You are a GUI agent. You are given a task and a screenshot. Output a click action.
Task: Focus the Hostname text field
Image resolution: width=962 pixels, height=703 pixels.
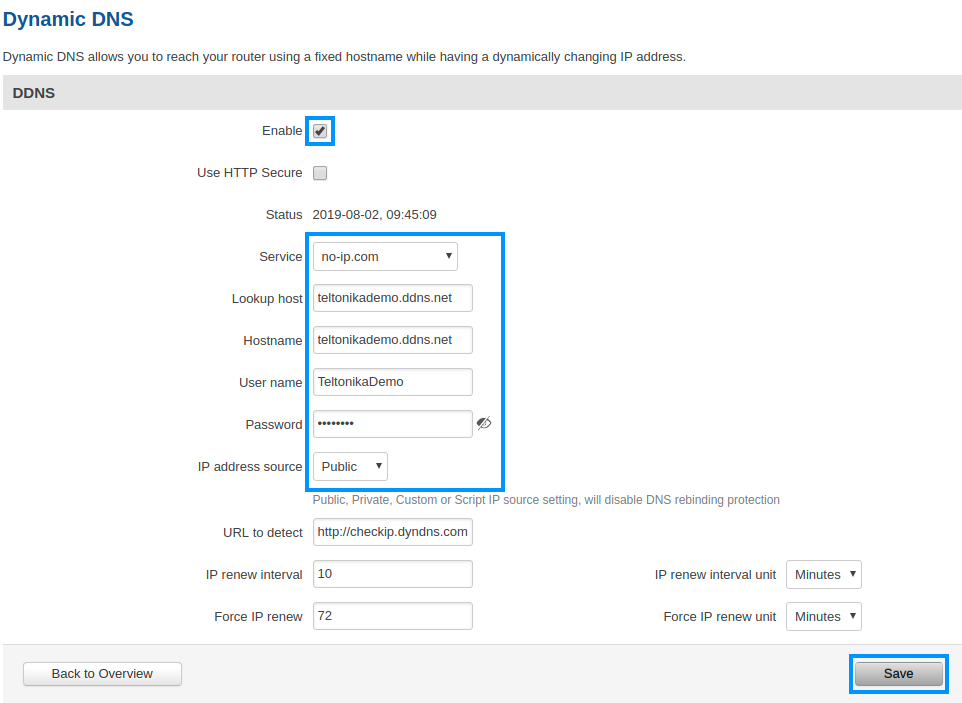click(392, 340)
